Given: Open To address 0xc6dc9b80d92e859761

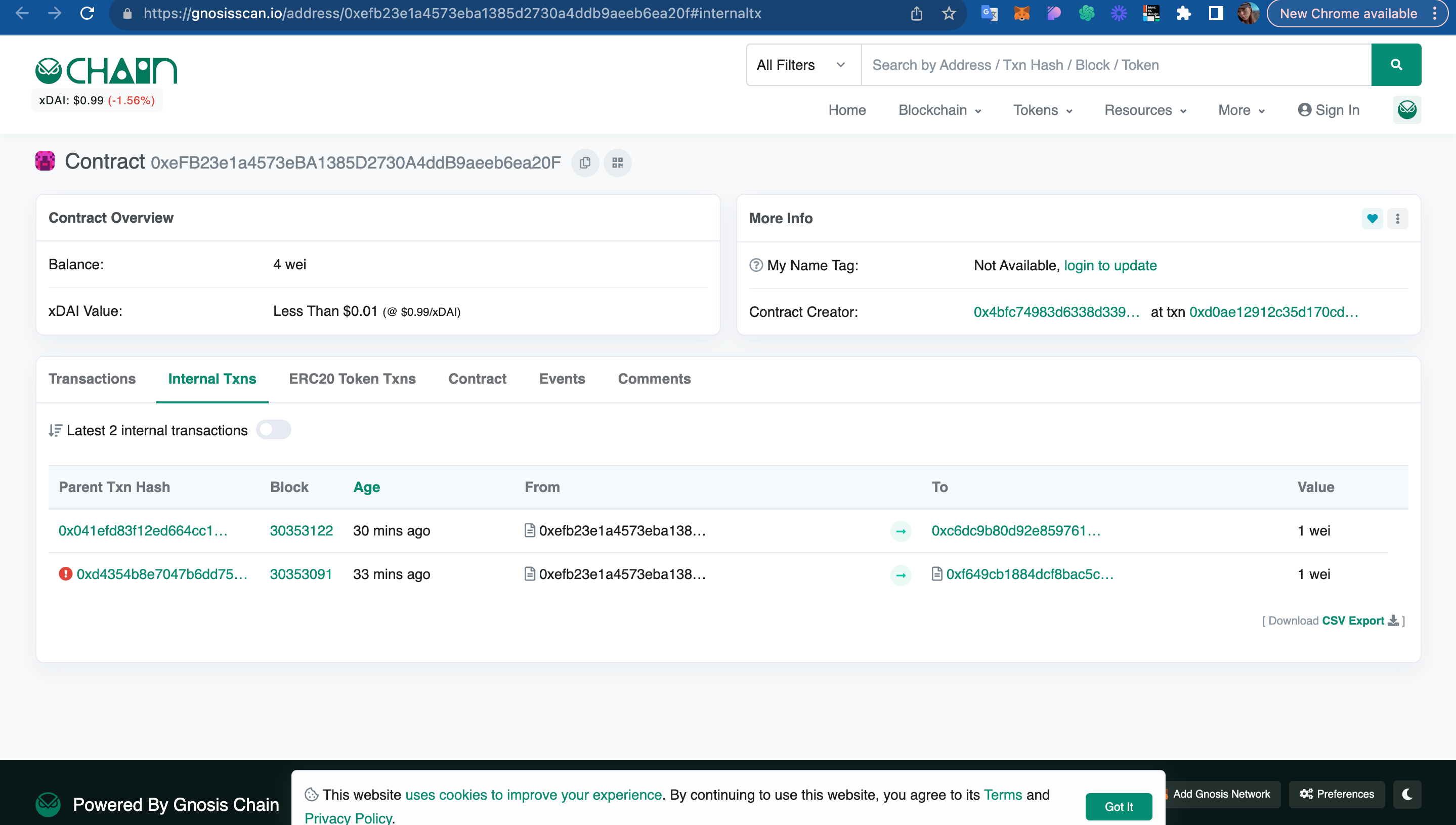Looking at the screenshot, I should click(x=1016, y=530).
